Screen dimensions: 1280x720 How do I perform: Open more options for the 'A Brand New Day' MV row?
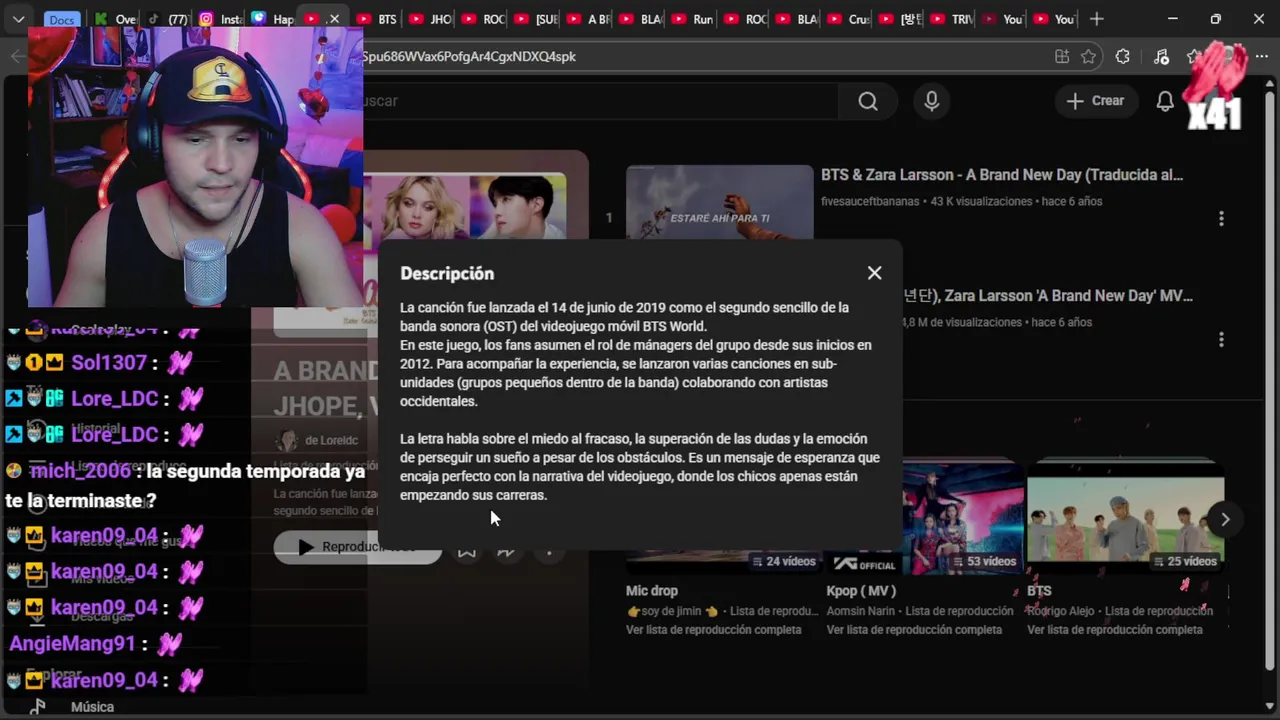[1221, 340]
